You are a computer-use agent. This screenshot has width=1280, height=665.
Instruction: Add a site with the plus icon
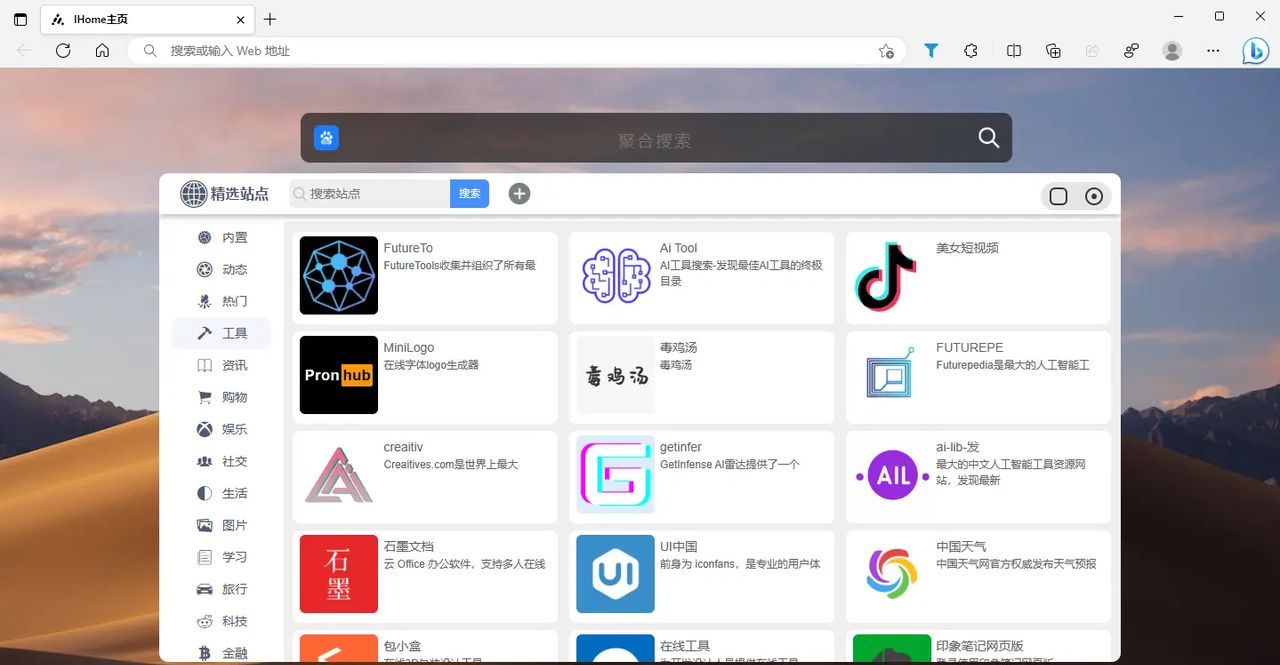tap(519, 194)
